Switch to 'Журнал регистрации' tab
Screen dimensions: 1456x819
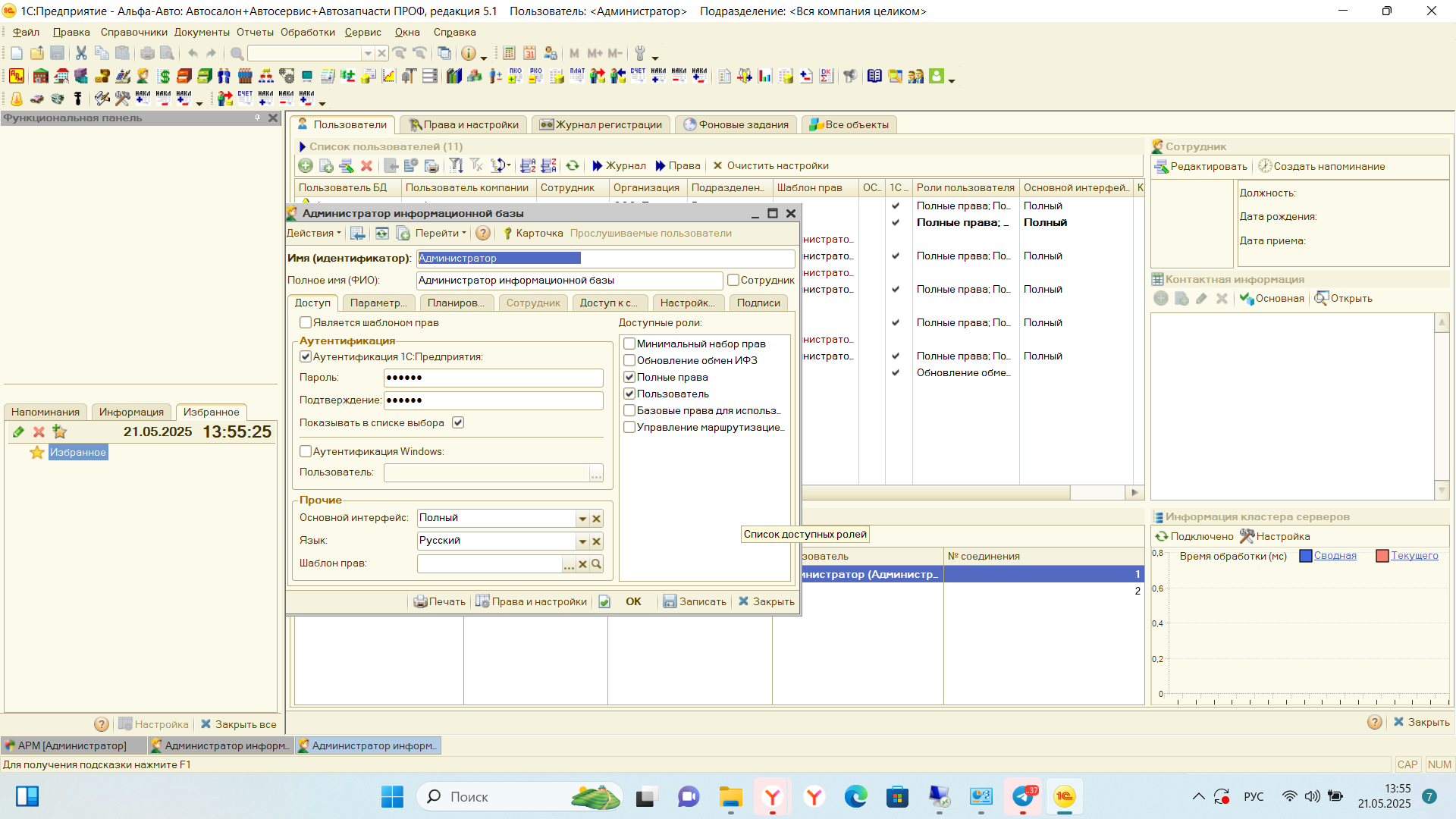(601, 124)
